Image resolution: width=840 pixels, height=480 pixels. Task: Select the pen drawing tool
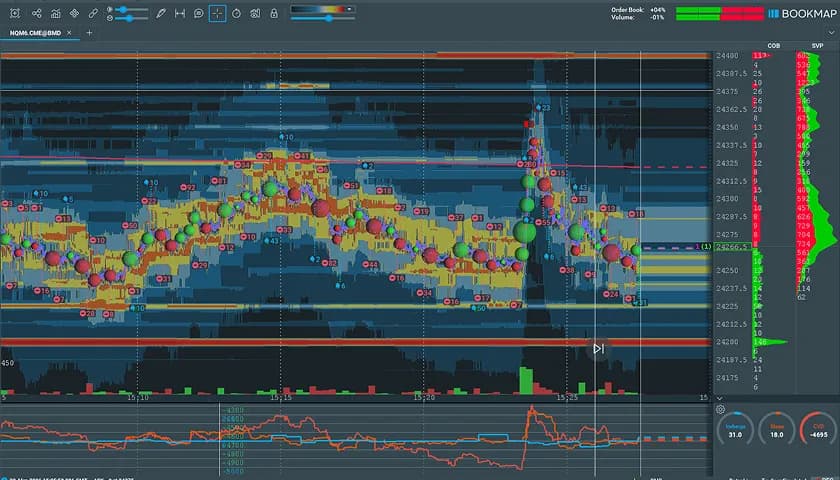161,13
